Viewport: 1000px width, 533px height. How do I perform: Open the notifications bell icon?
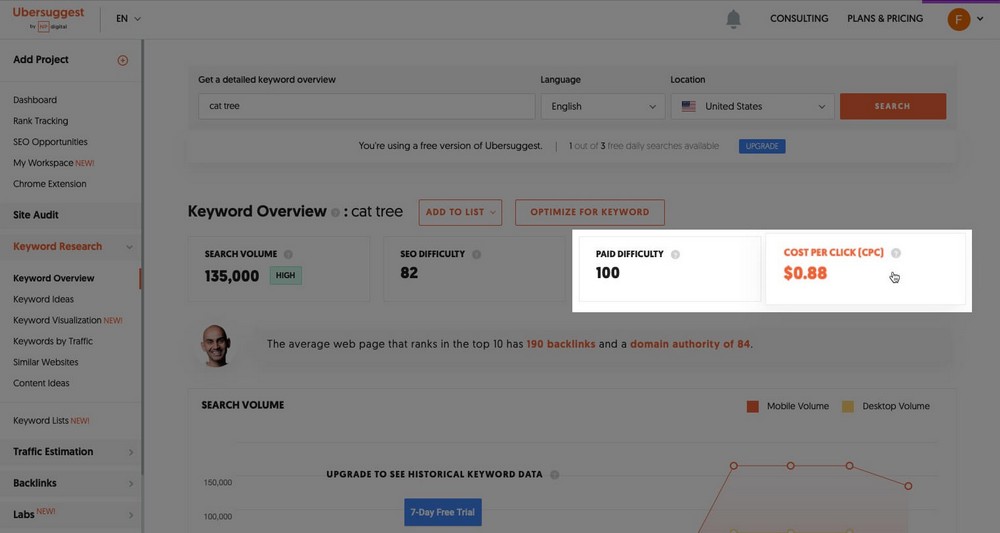(x=733, y=19)
